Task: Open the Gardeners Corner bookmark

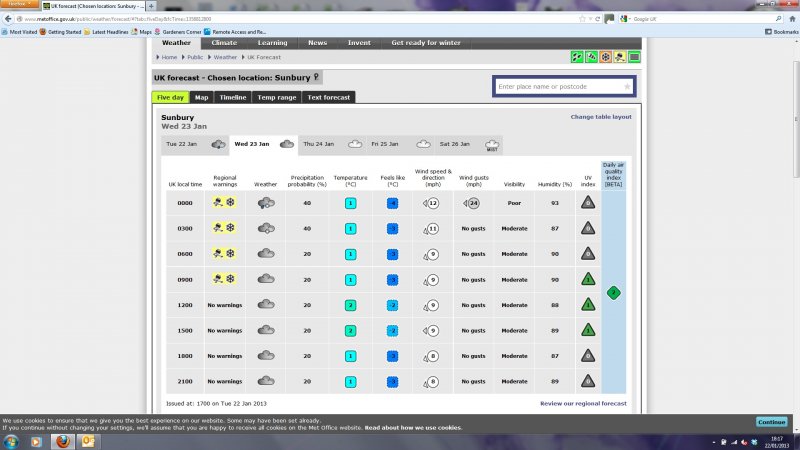Action: 178,32
